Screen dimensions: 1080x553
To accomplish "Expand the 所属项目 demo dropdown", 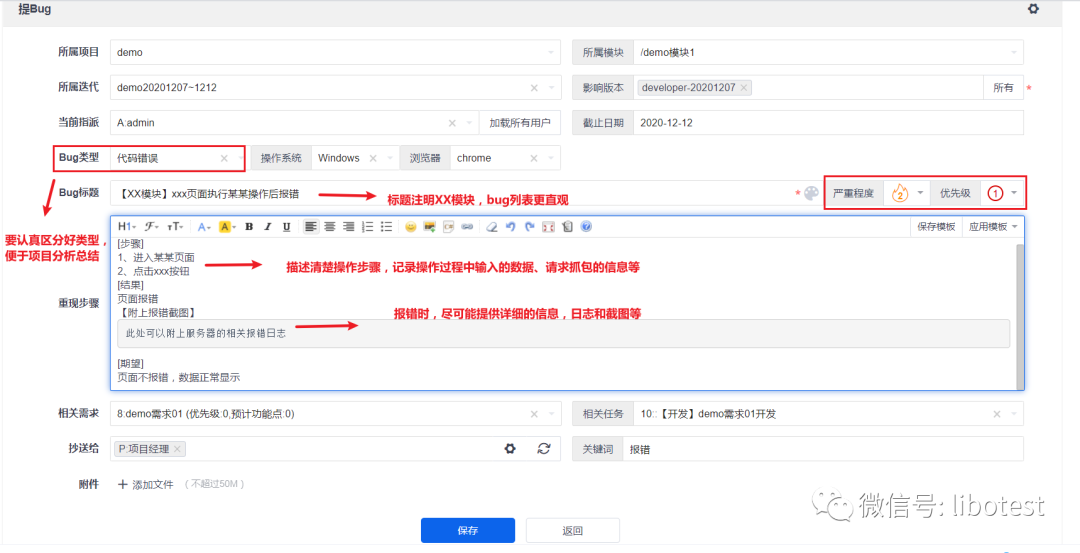I will 551,52.
